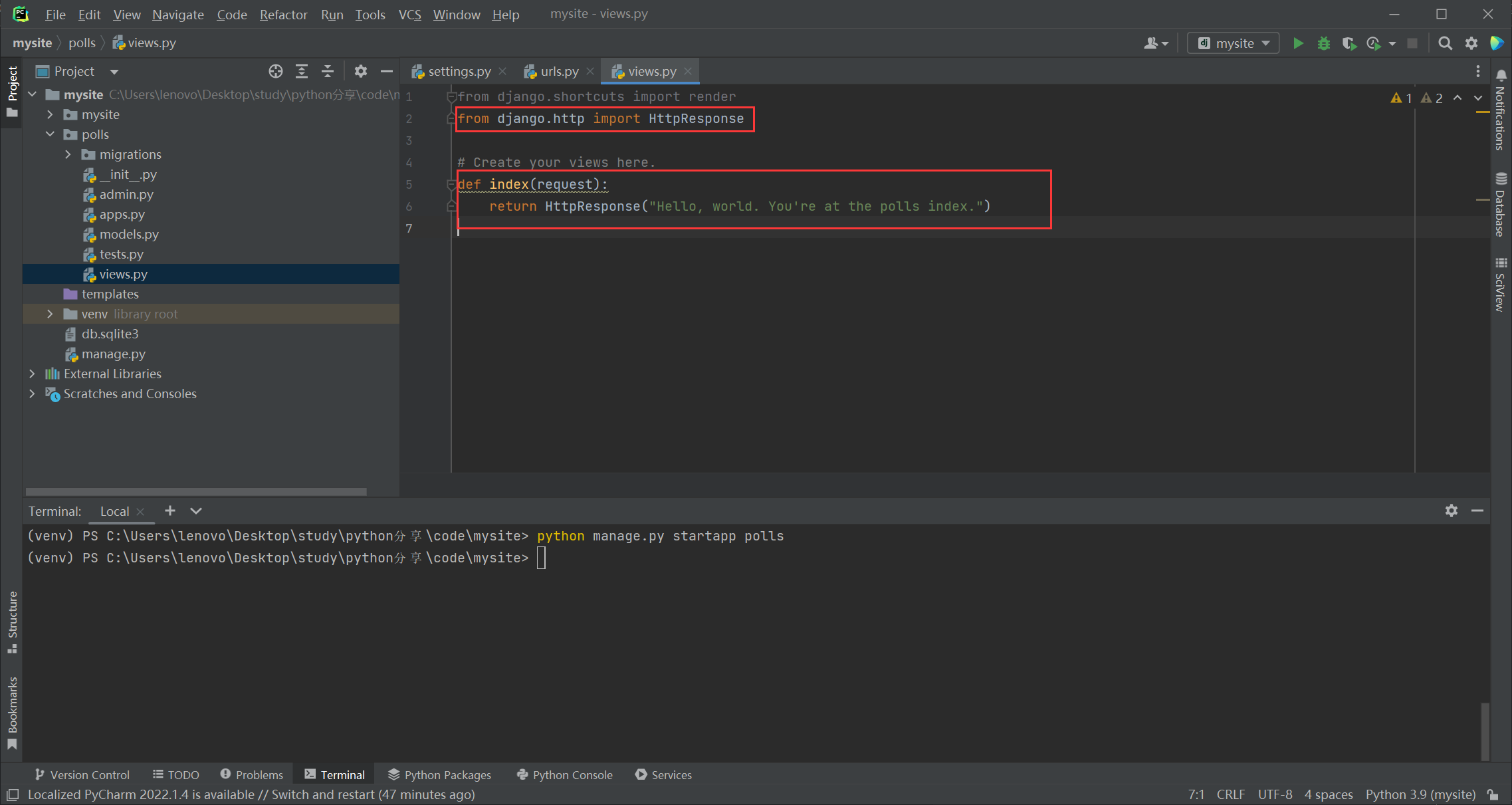Select models.py in project tree
This screenshot has height=805, width=1512.
click(x=129, y=234)
